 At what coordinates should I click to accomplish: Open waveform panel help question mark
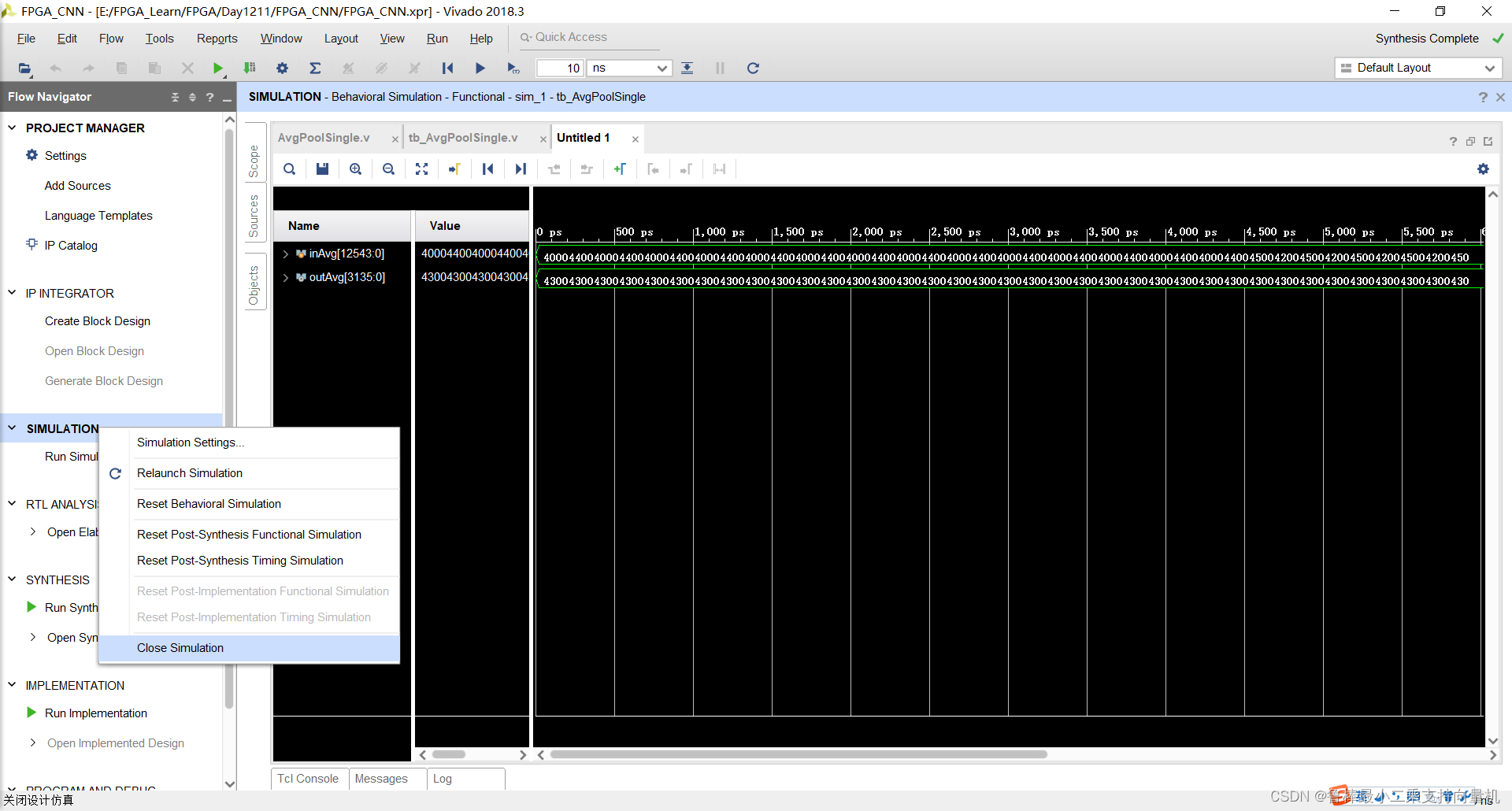point(1453,142)
